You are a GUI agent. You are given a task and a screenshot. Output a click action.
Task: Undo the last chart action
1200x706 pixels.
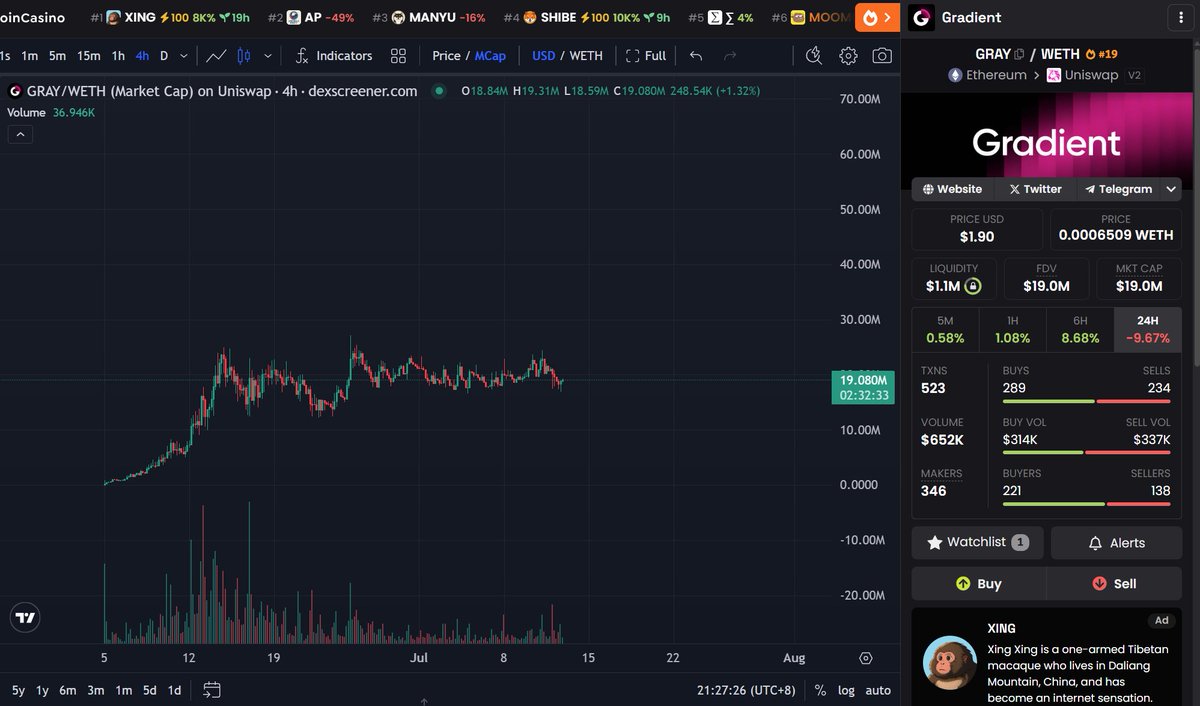point(696,56)
